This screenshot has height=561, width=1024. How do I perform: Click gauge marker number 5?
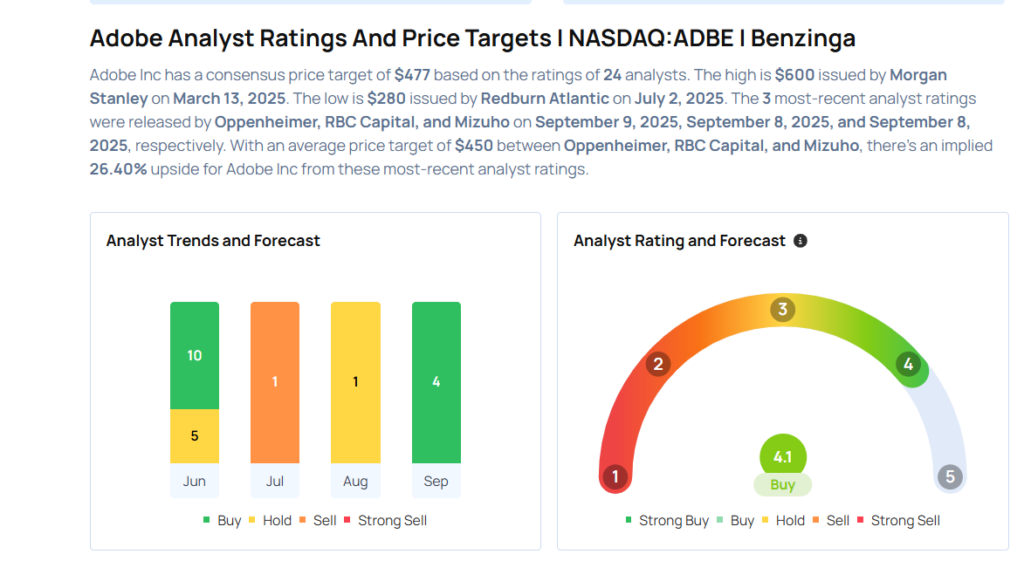click(950, 477)
